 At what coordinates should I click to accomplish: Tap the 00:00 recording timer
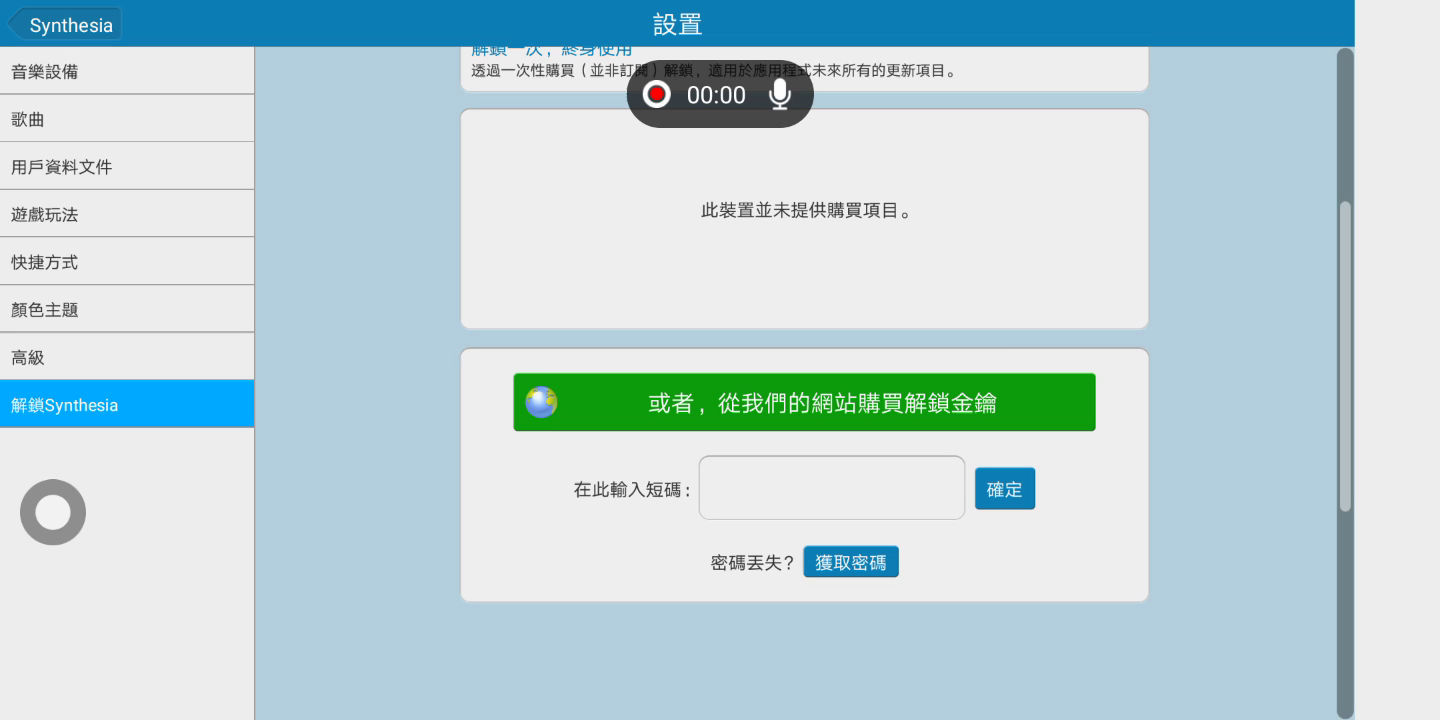coord(716,95)
